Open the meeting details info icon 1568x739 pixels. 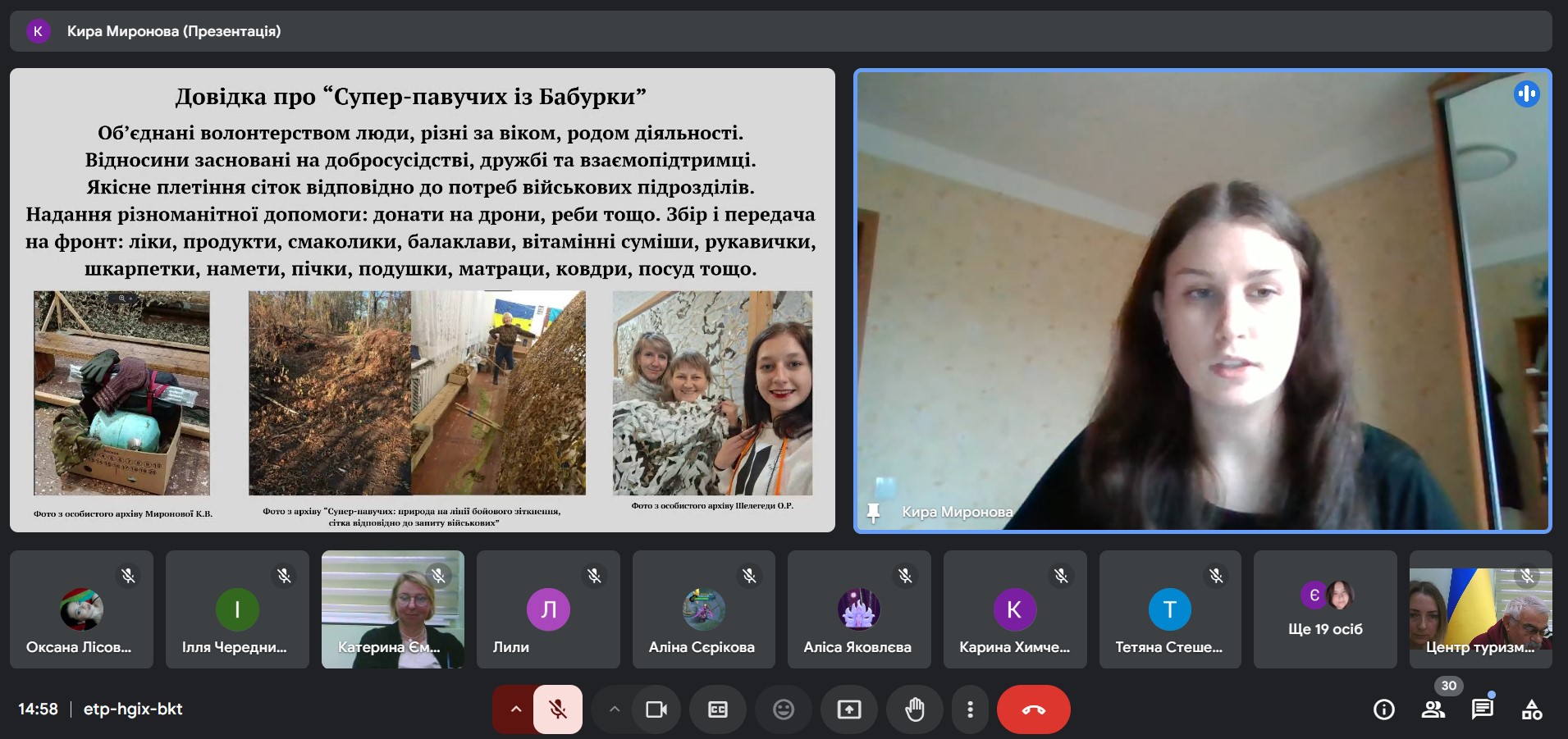tap(1383, 709)
